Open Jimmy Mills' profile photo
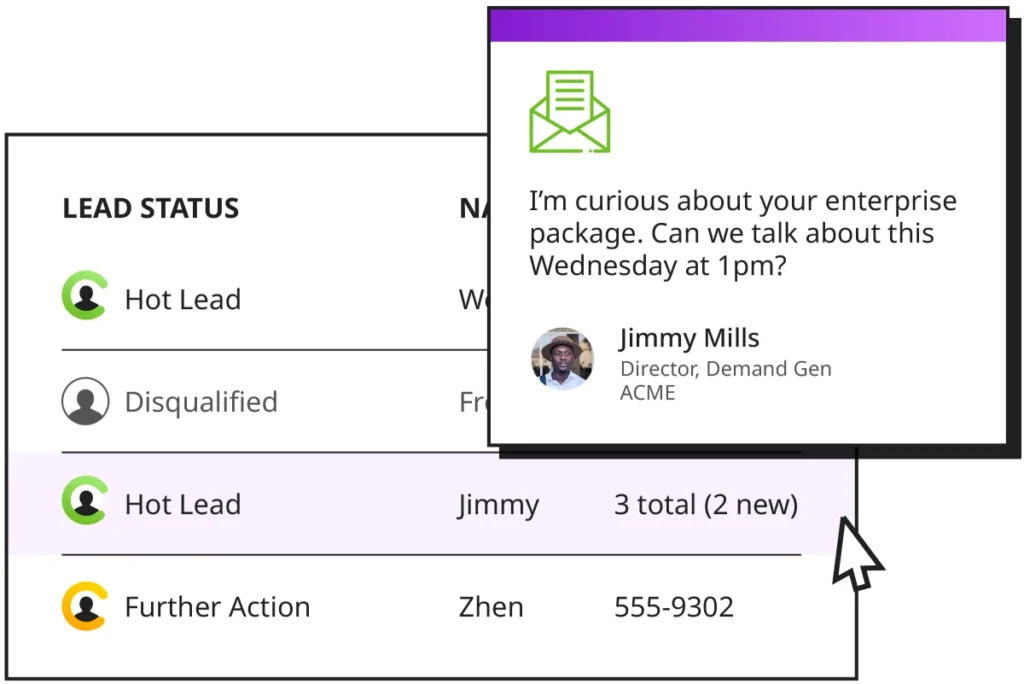 tap(562, 359)
